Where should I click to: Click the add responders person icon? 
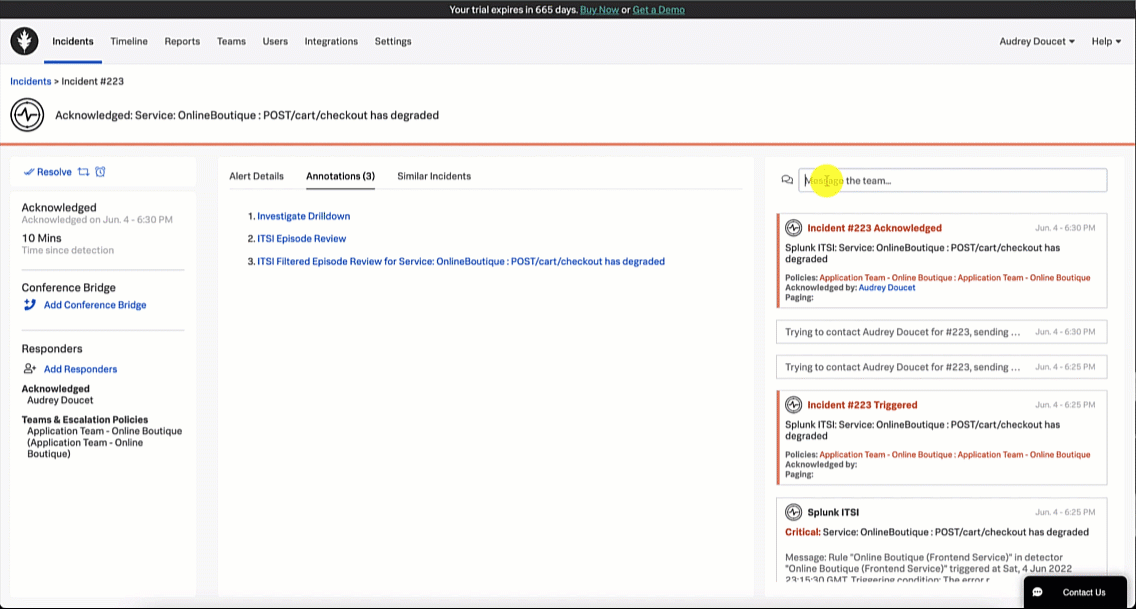(x=30, y=369)
